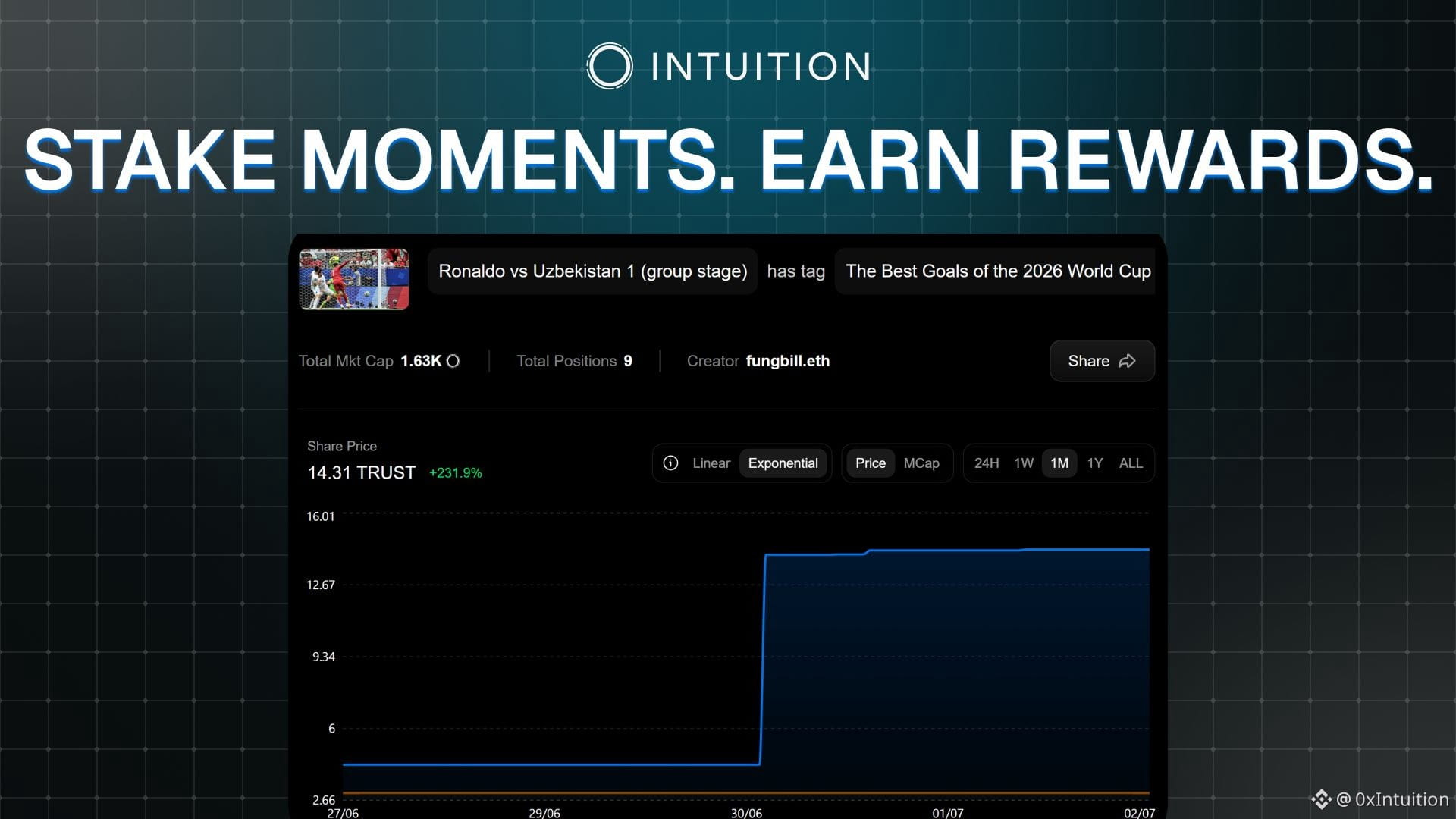Viewport: 1456px width, 819px height.
Task: Click the 29/06 date label on chart axis
Action: pyautogui.click(x=544, y=813)
